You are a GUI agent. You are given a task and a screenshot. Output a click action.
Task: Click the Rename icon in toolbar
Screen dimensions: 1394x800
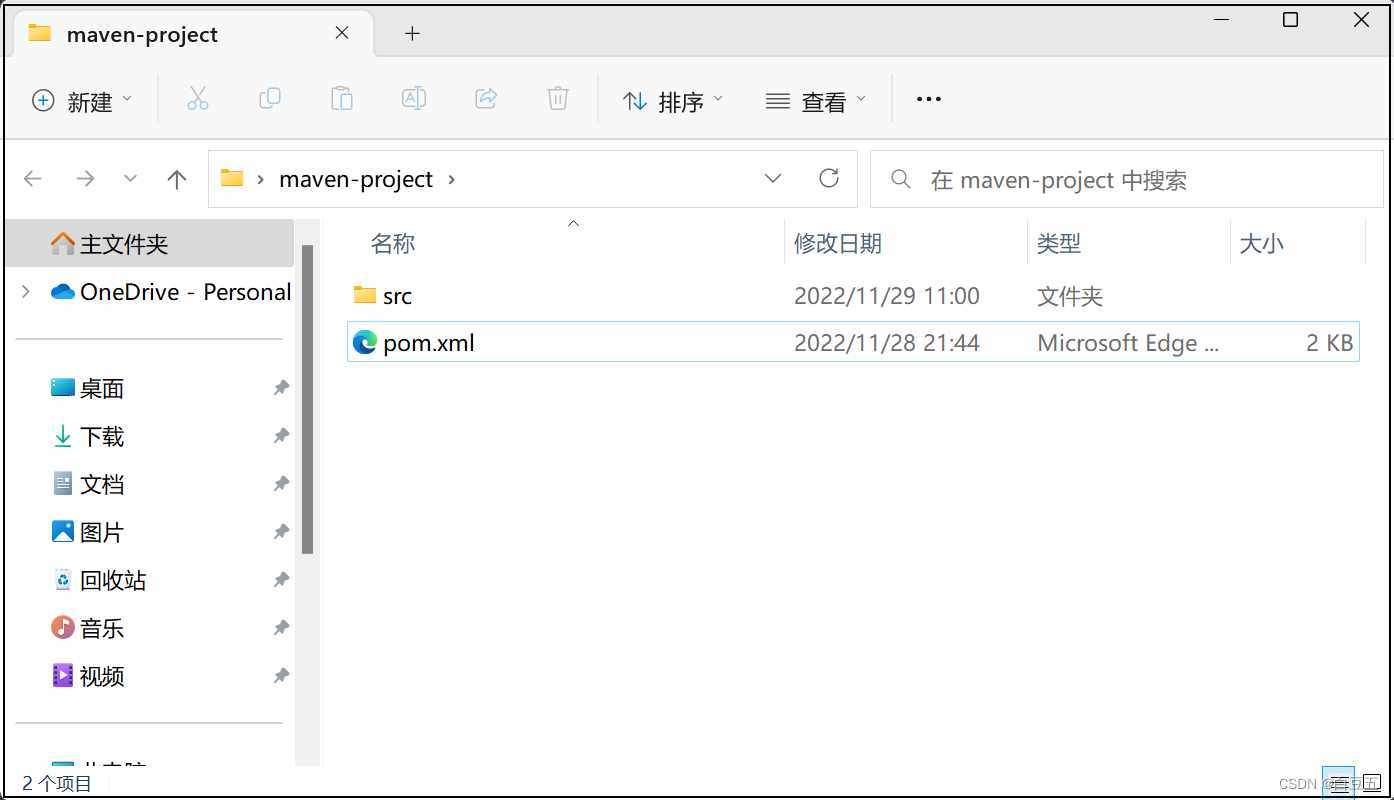tap(414, 98)
